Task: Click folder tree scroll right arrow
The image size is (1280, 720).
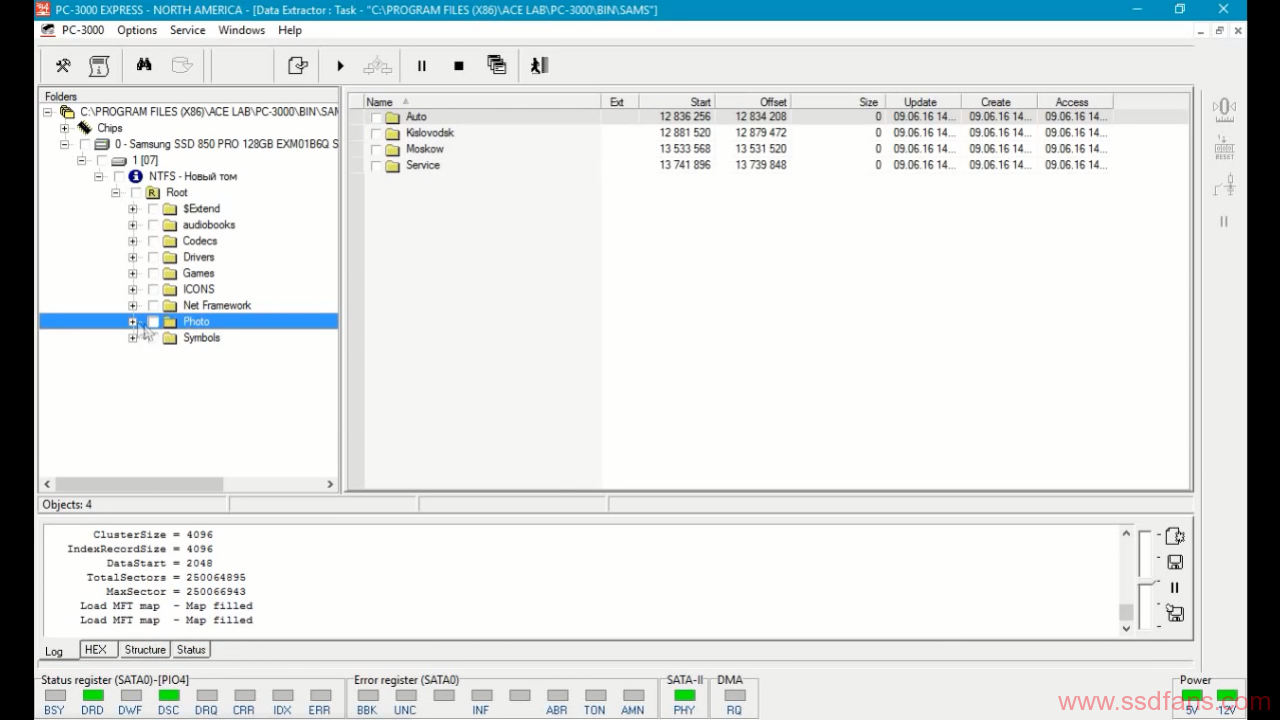Action: [330, 484]
